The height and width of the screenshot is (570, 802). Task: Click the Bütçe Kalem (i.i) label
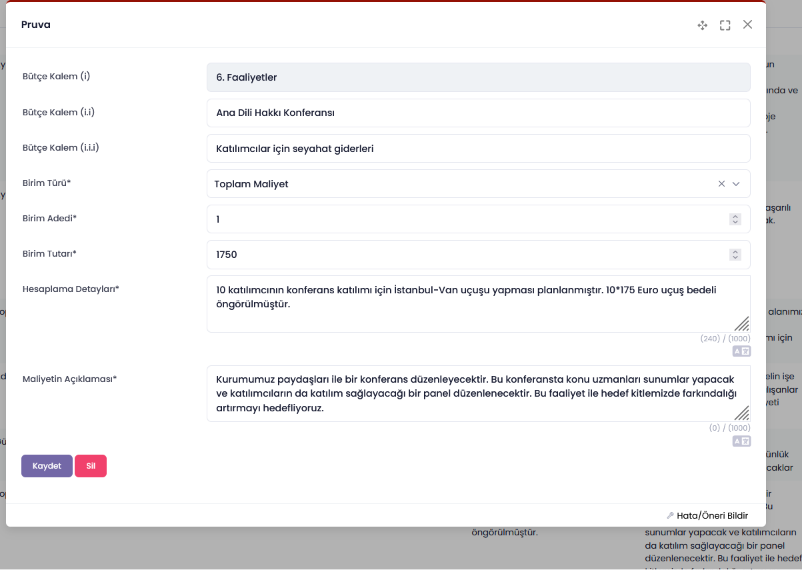click(x=58, y=112)
